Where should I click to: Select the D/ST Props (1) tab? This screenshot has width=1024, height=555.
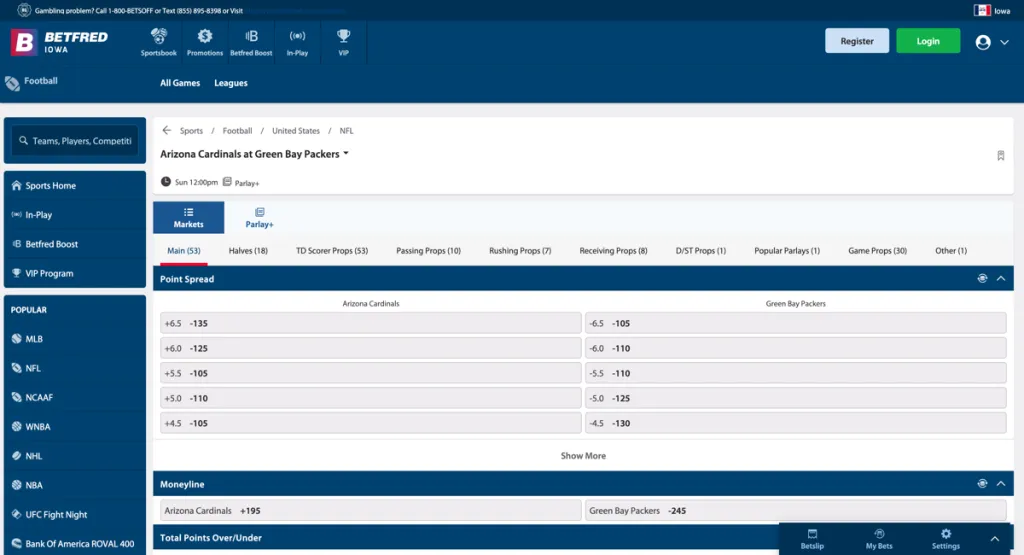click(x=701, y=251)
